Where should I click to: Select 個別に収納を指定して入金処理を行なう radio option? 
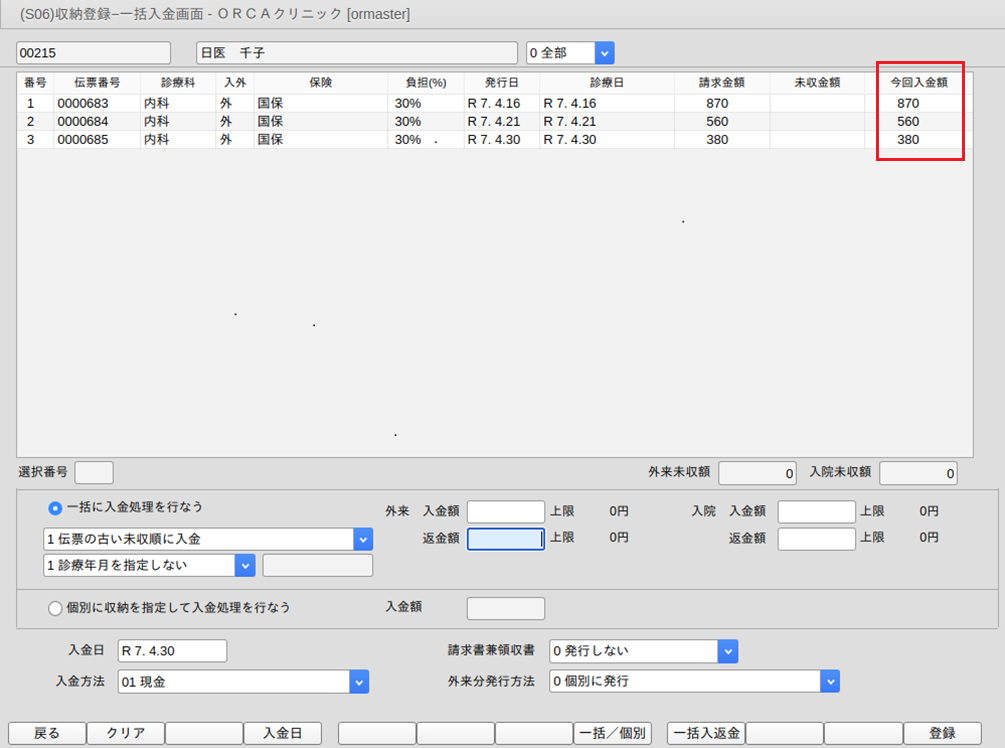(x=56, y=607)
